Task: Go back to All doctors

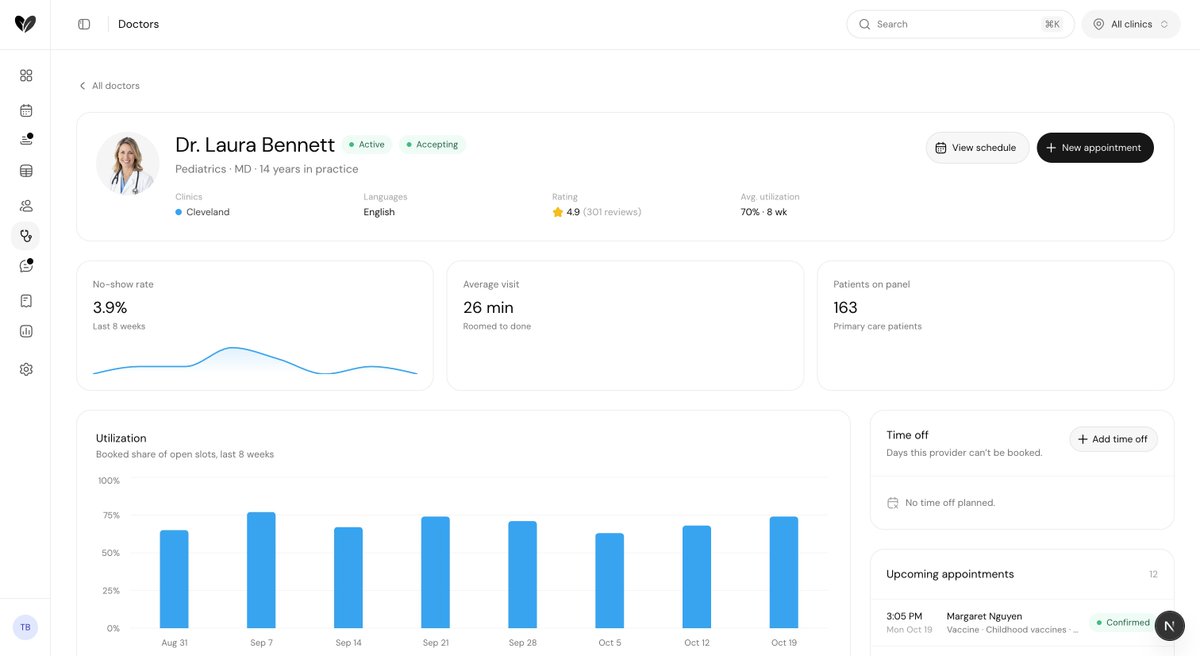Action: click(x=109, y=86)
